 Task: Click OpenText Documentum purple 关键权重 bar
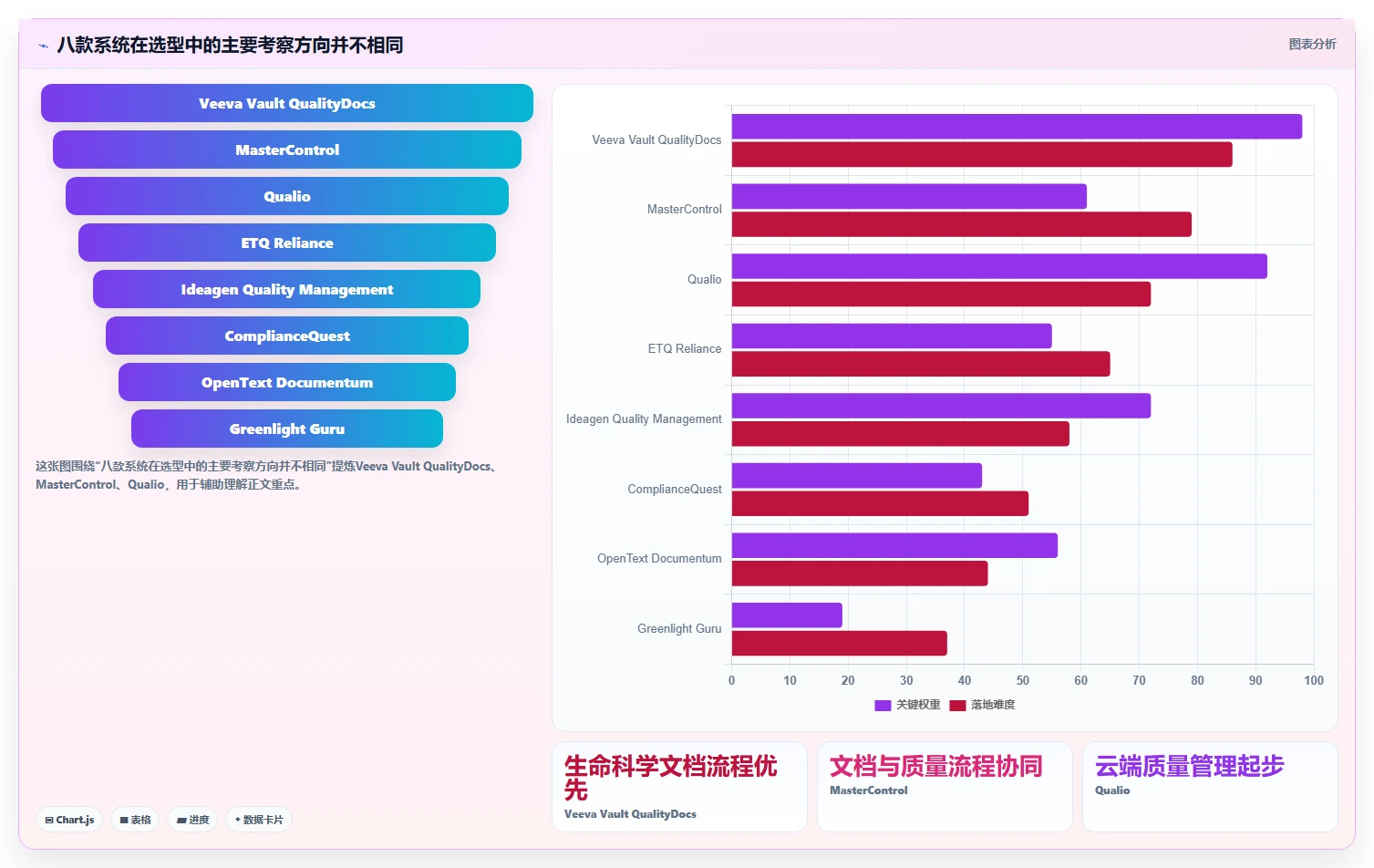[894, 545]
